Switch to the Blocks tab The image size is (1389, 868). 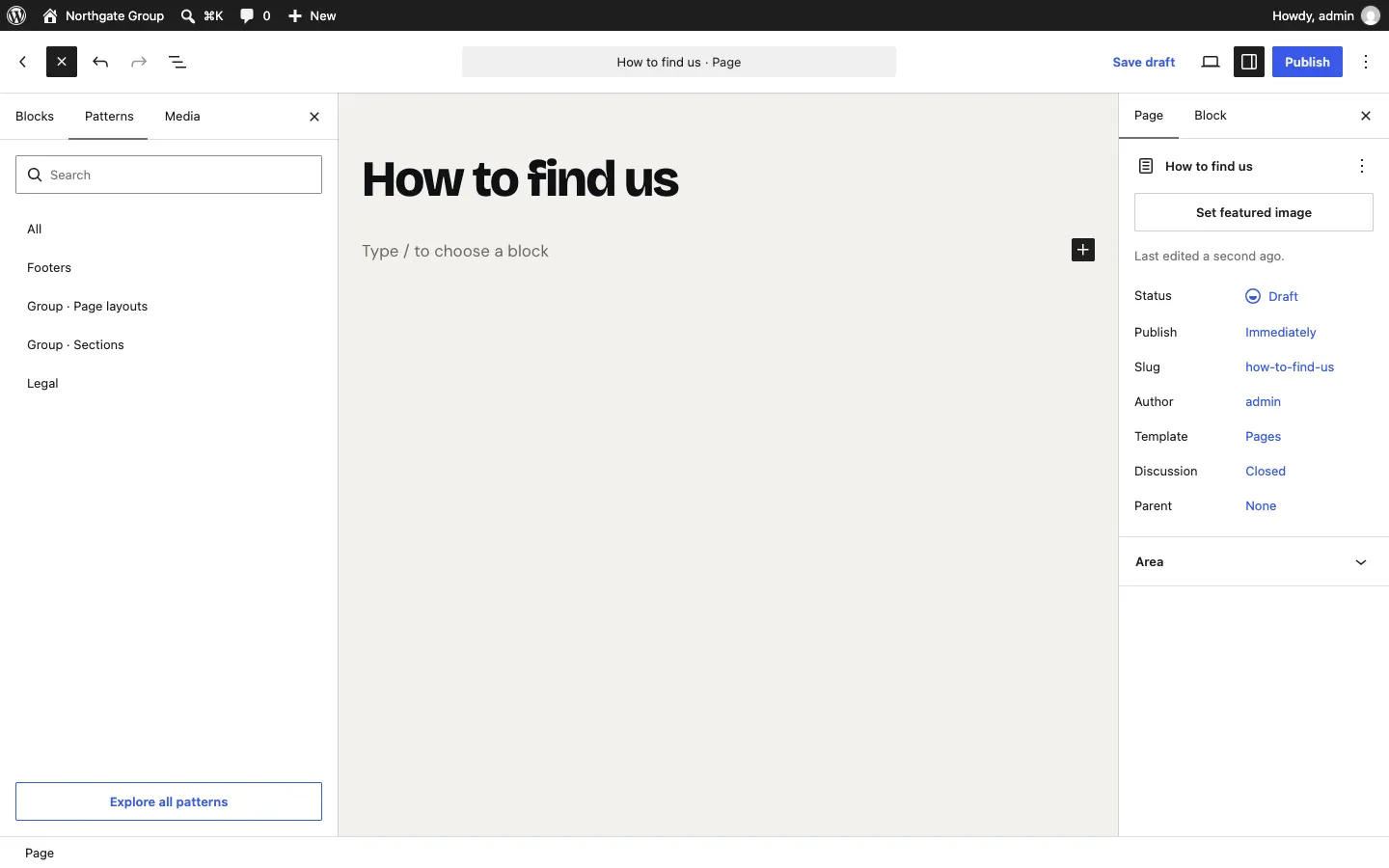[35, 117]
